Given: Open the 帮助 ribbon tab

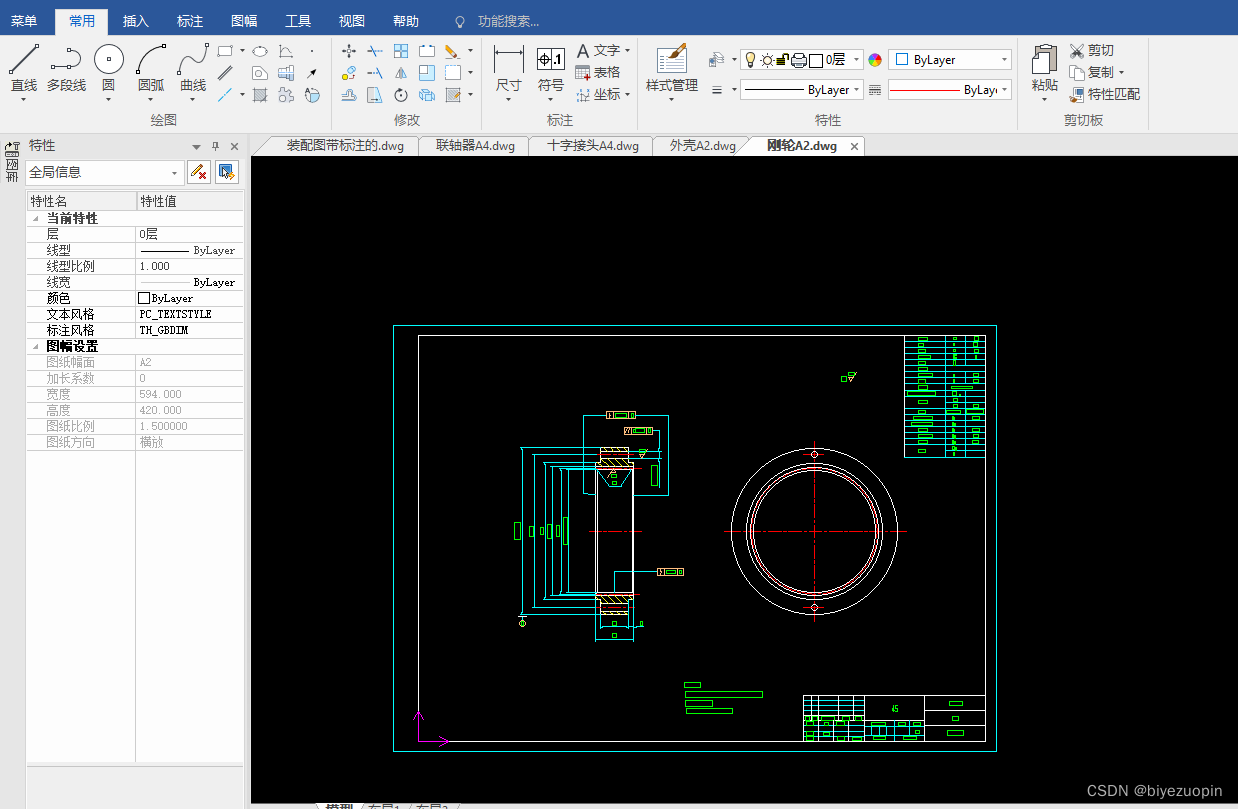Looking at the screenshot, I should (406, 20).
